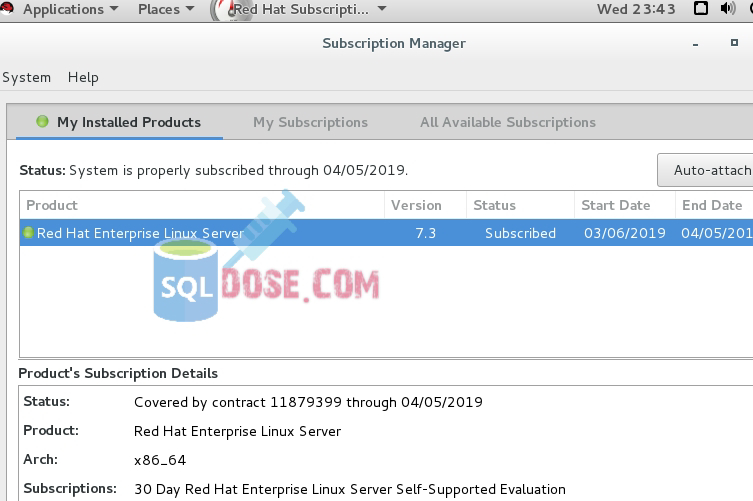Screen dimensions: 753x501
Task: Click the Auto-attach button
Action: (x=706, y=170)
